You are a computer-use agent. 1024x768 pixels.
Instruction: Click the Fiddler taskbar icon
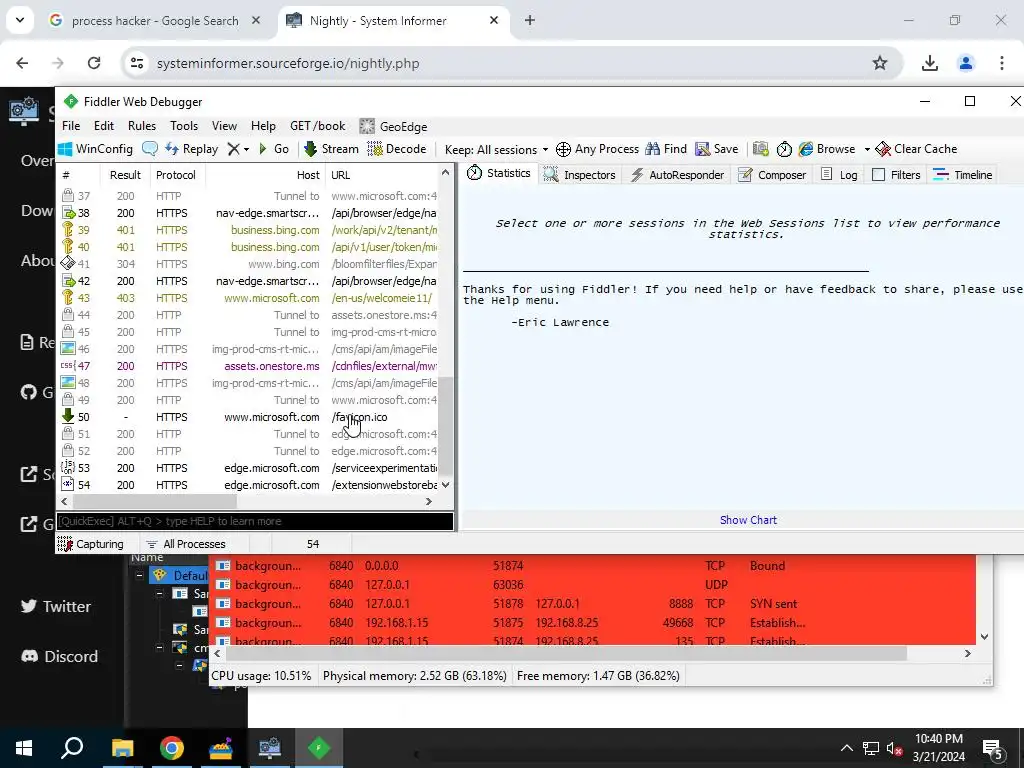(x=319, y=748)
